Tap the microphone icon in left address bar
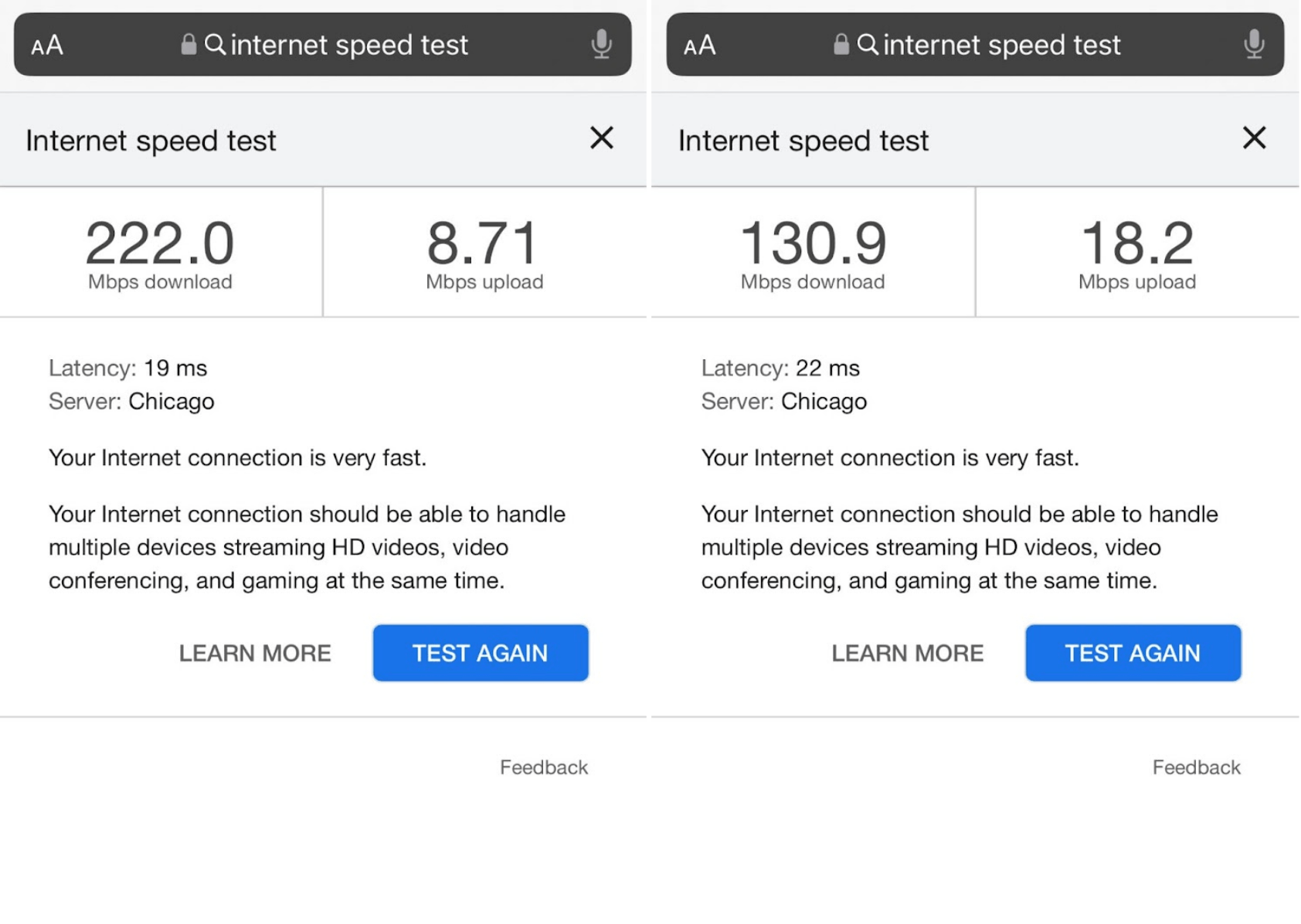Screen dimensions: 1301x924 tap(601, 45)
